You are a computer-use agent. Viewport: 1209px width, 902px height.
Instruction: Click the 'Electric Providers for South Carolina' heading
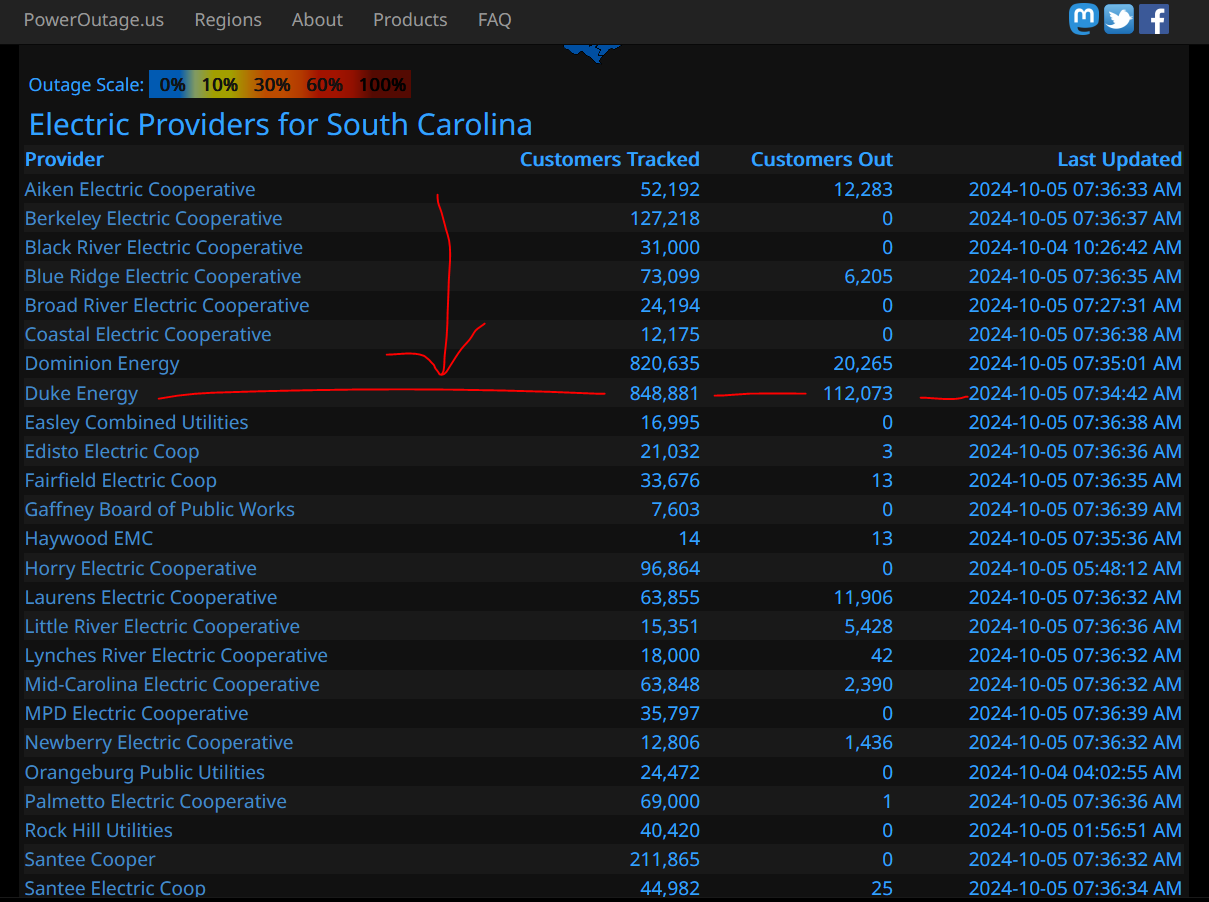click(281, 124)
